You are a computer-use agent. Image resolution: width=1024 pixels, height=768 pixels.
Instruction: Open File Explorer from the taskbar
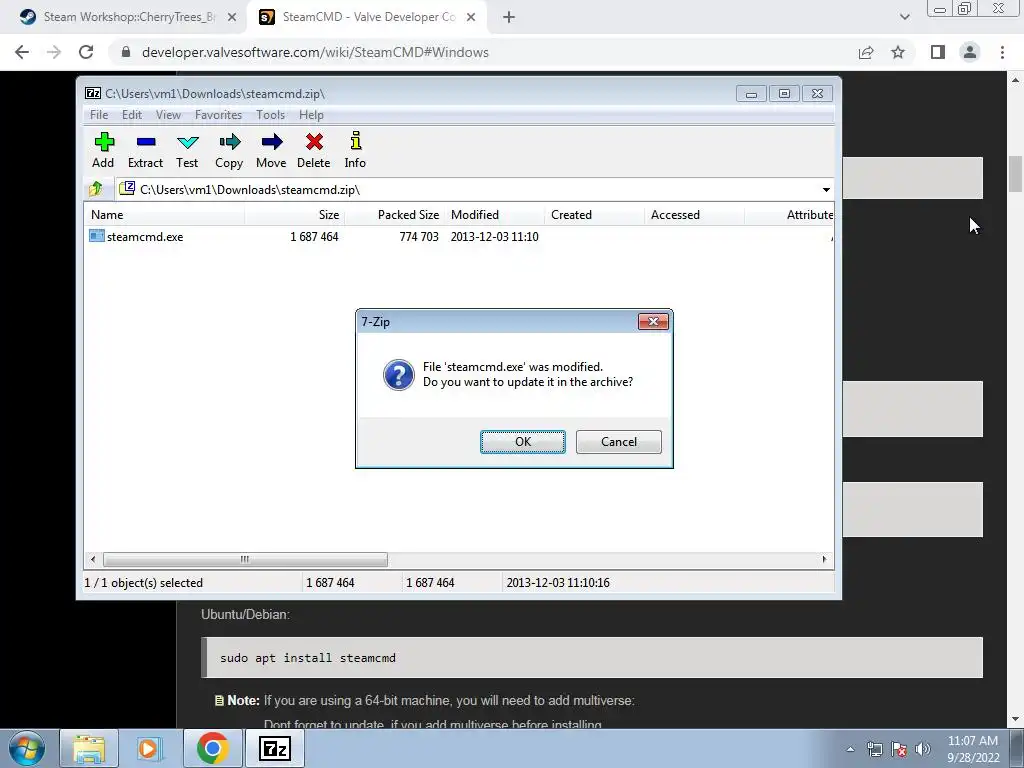click(88, 748)
